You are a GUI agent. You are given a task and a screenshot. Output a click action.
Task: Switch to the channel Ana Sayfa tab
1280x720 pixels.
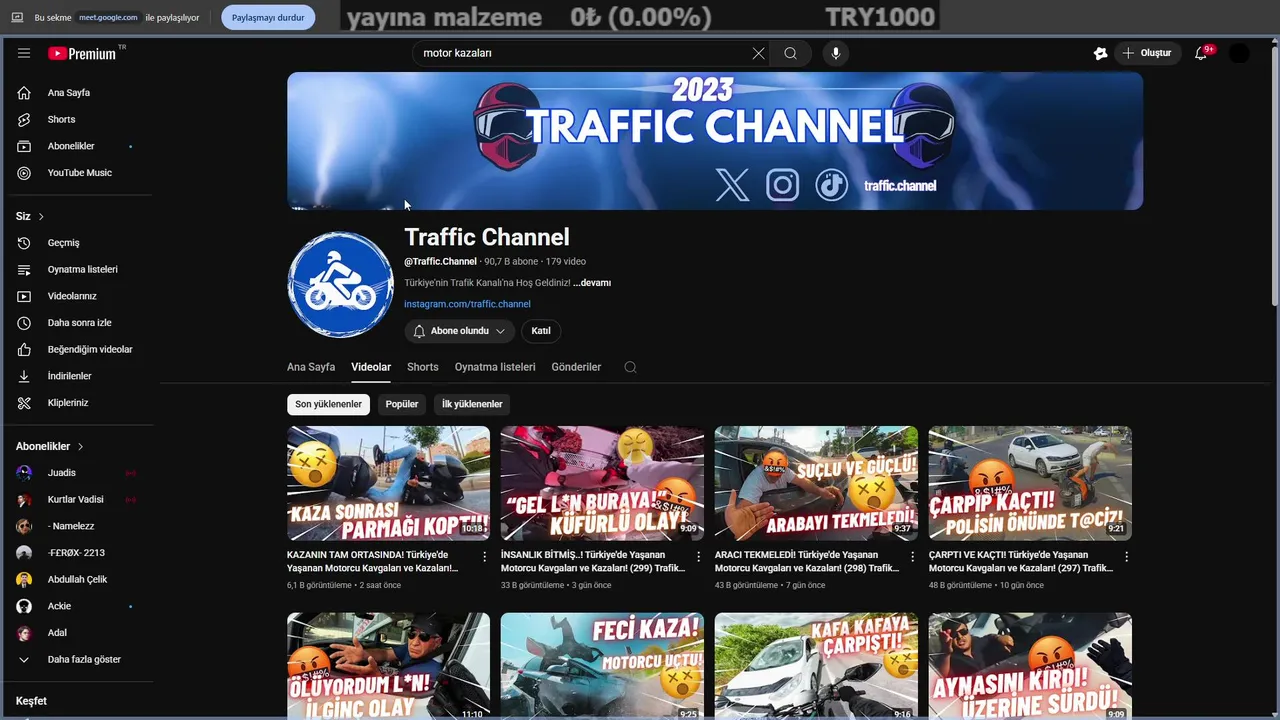(311, 367)
